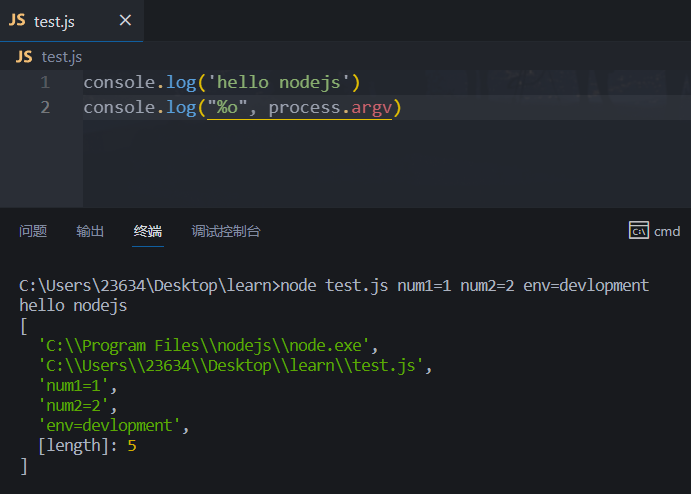Open the 调试控制台 debug console tab

[226, 231]
